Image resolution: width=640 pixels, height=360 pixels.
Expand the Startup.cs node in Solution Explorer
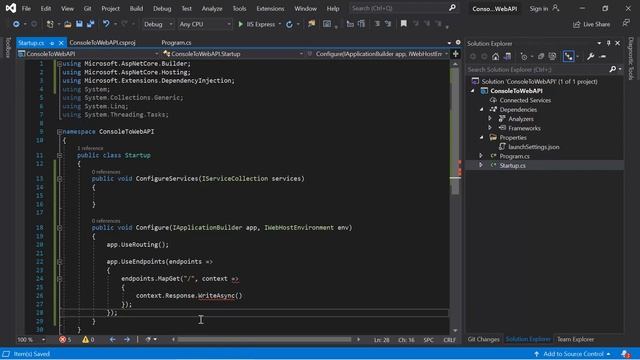[481, 165]
